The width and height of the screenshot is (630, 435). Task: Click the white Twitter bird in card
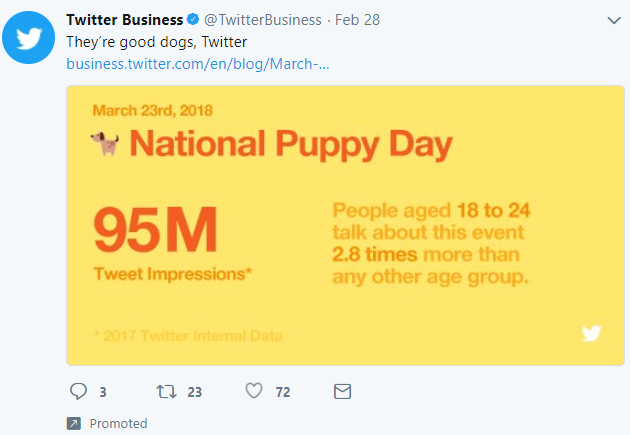[x=591, y=333]
